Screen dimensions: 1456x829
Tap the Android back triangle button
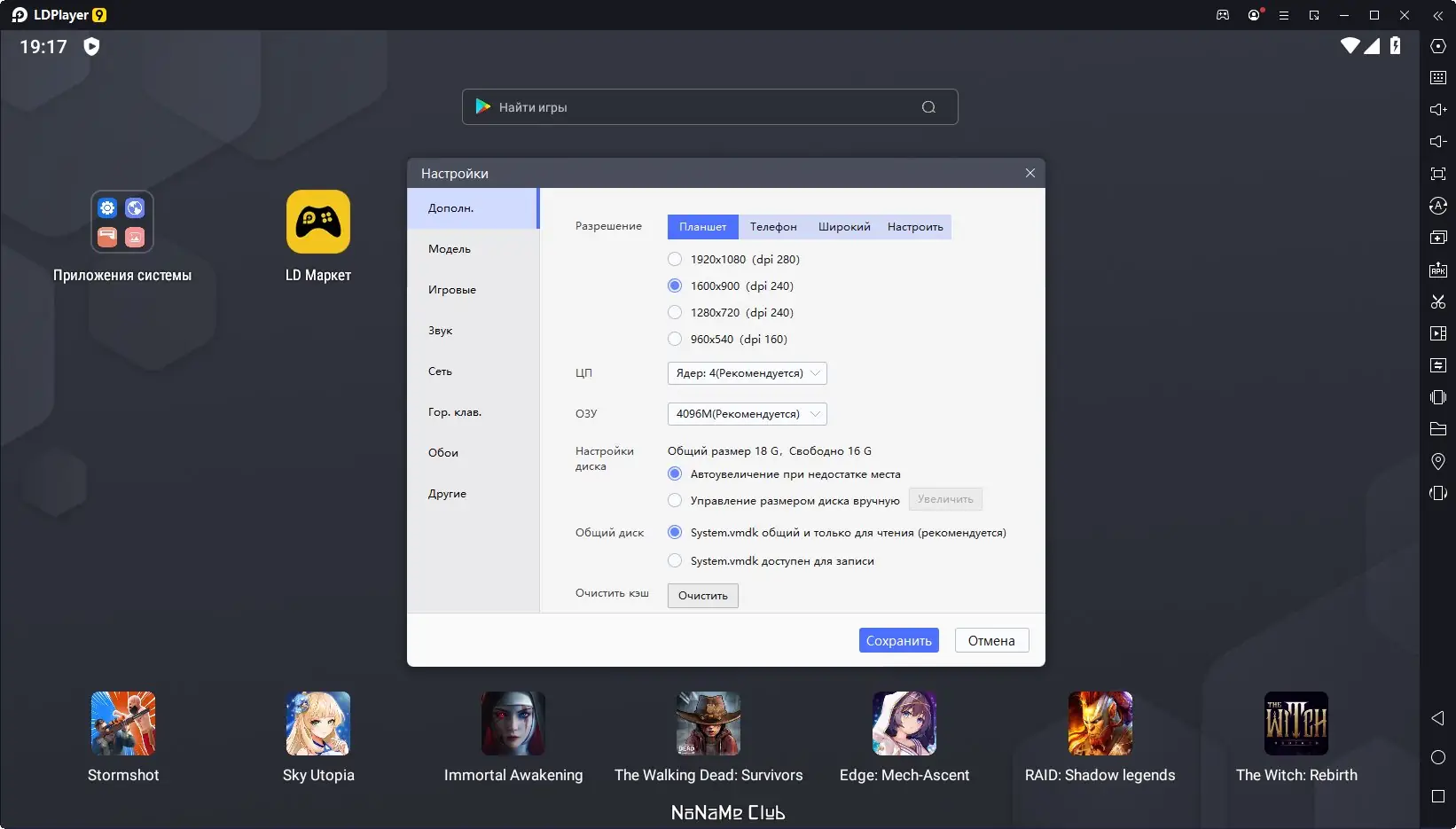[x=1438, y=718]
